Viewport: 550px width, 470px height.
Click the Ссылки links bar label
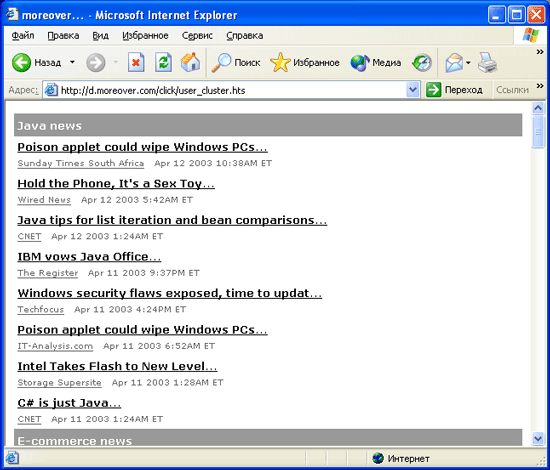[512, 90]
